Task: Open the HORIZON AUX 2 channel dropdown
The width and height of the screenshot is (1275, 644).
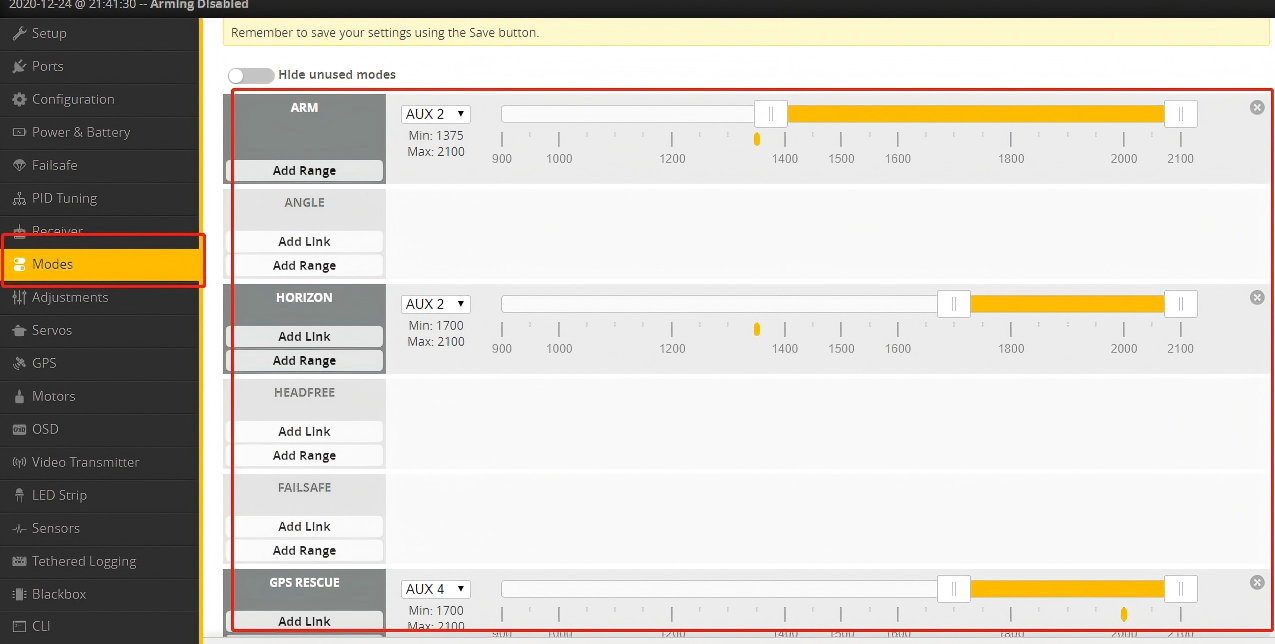Action: click(x=436, y=304)
